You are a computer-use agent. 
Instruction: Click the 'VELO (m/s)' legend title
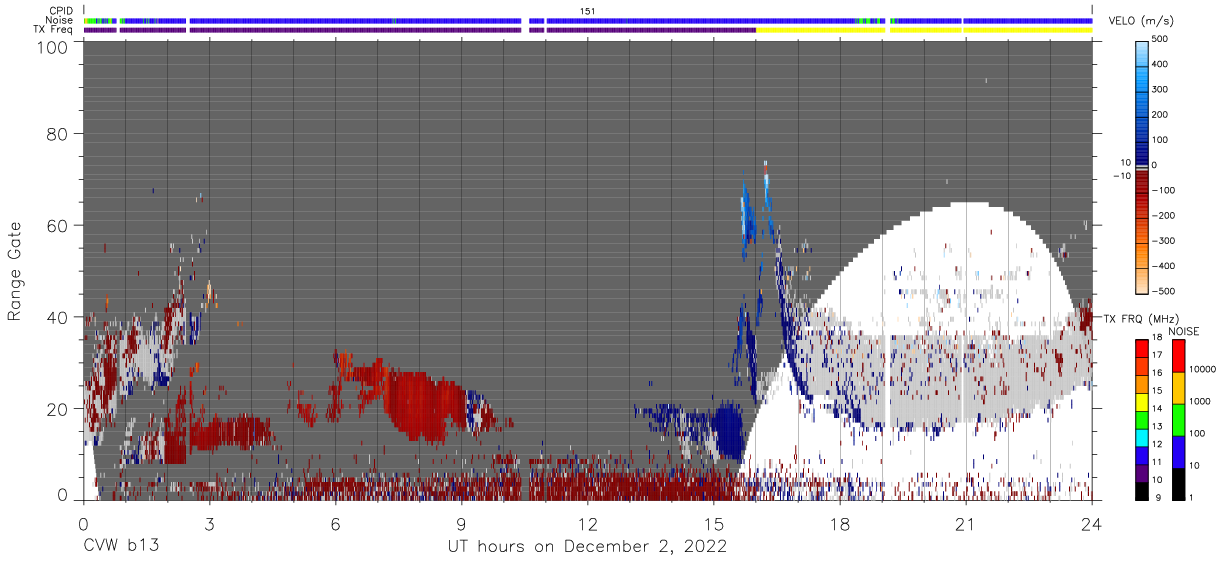coord(1143,21)
